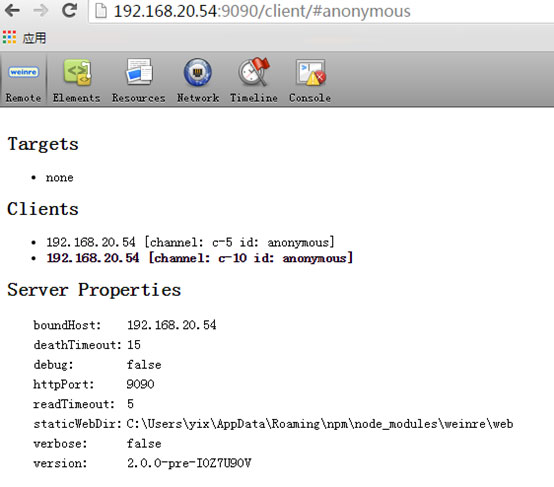554x487 pixels.
Task: Select the client with channel c-5
Action: [x=190, y=242]
